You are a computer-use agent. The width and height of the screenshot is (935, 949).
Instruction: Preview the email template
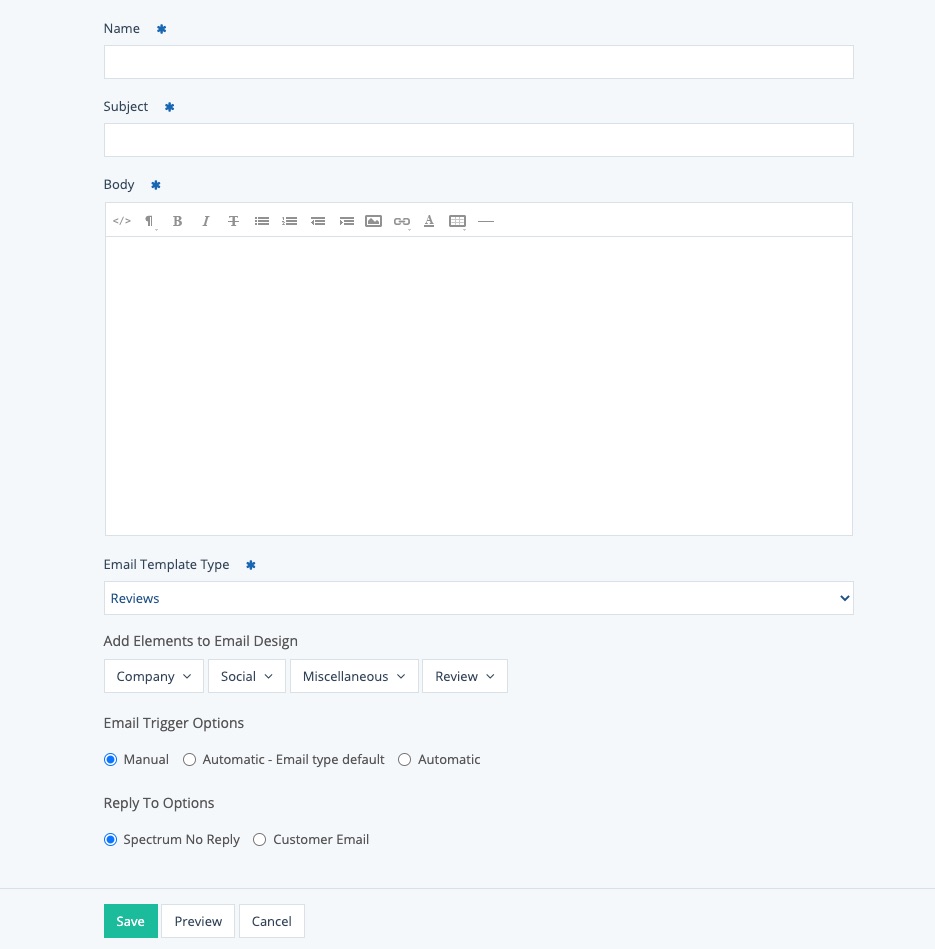coord(198,921)
